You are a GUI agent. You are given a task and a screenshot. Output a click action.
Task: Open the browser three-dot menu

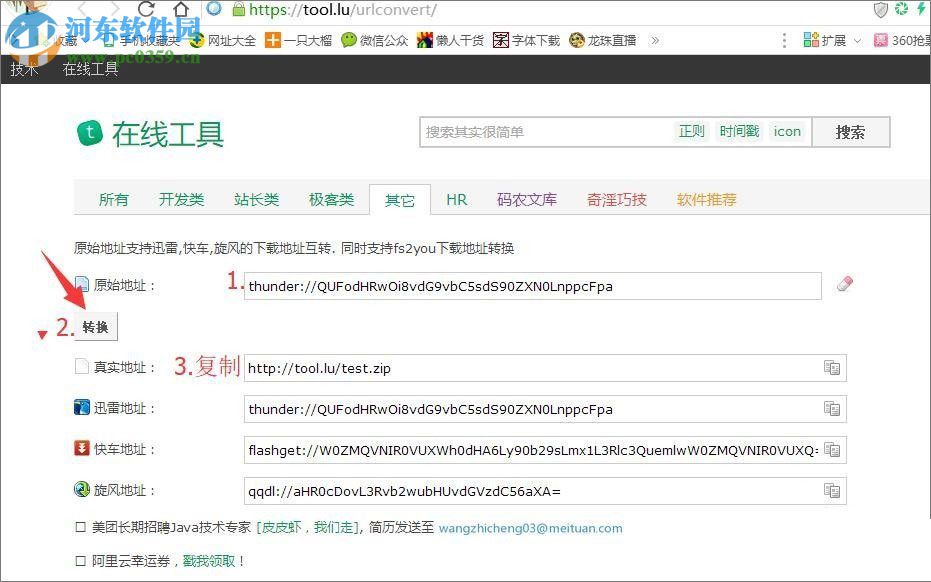click(783, 40)
